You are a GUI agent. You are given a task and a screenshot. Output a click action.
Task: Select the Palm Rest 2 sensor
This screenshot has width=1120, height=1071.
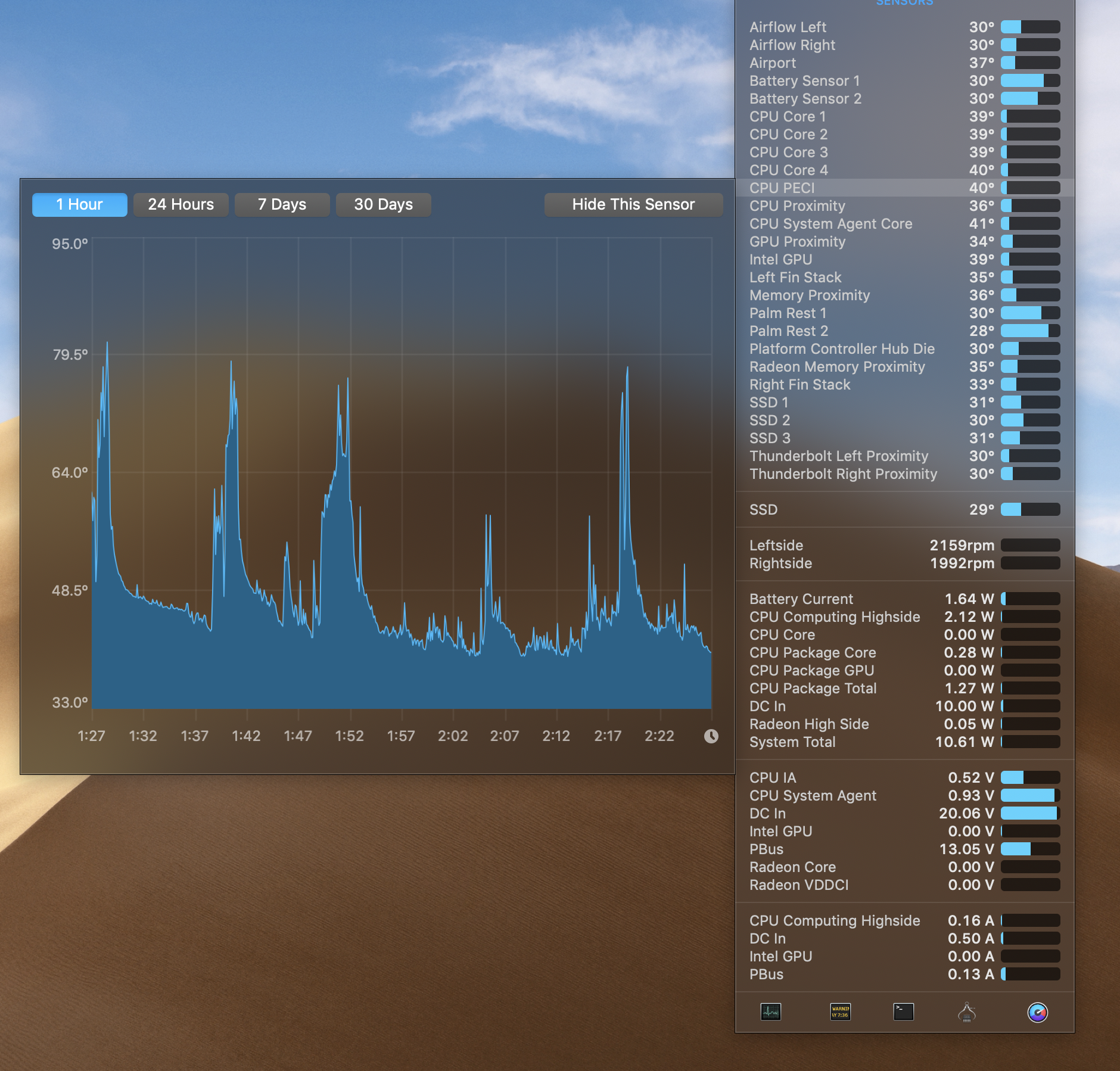tap(905, 331)
